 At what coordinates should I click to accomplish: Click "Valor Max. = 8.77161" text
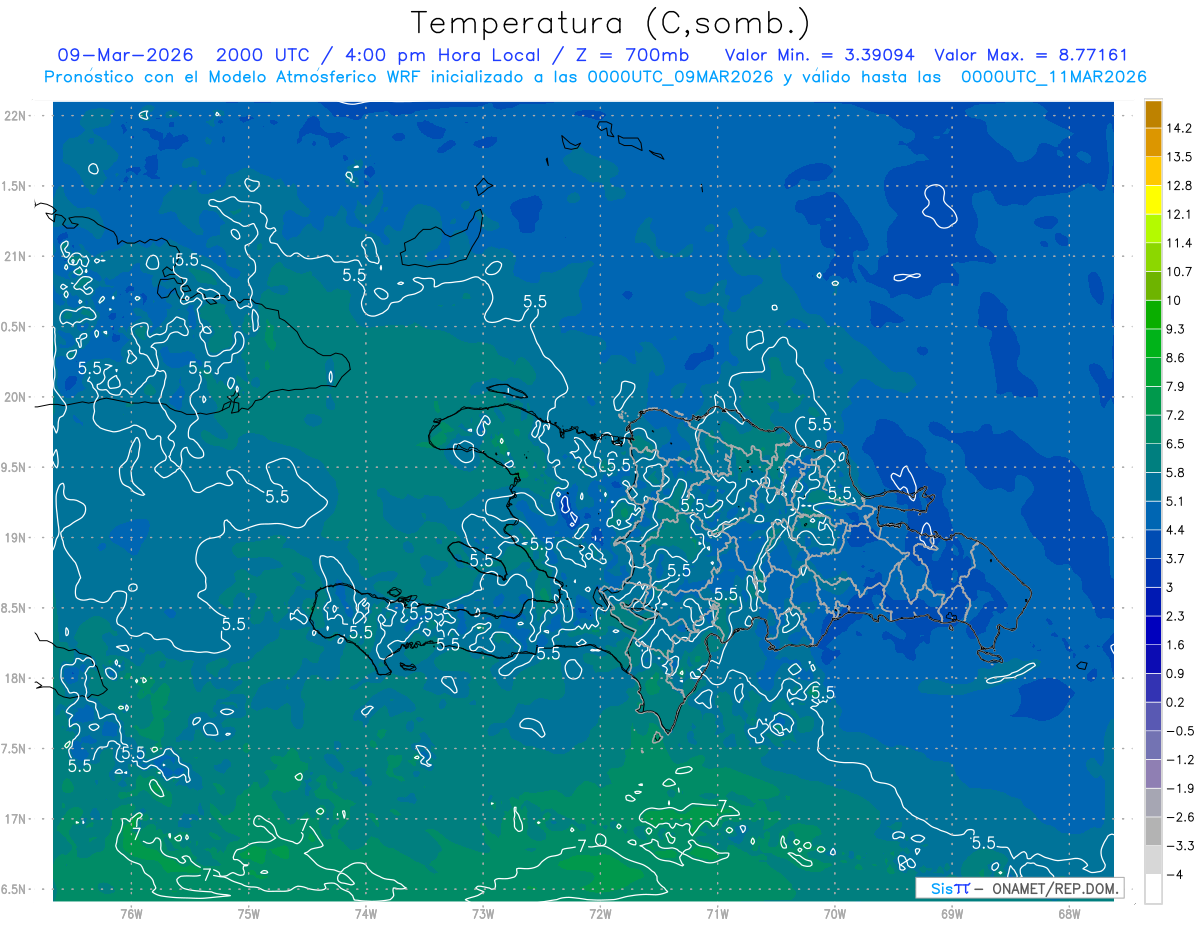[x=1029, y=55]
